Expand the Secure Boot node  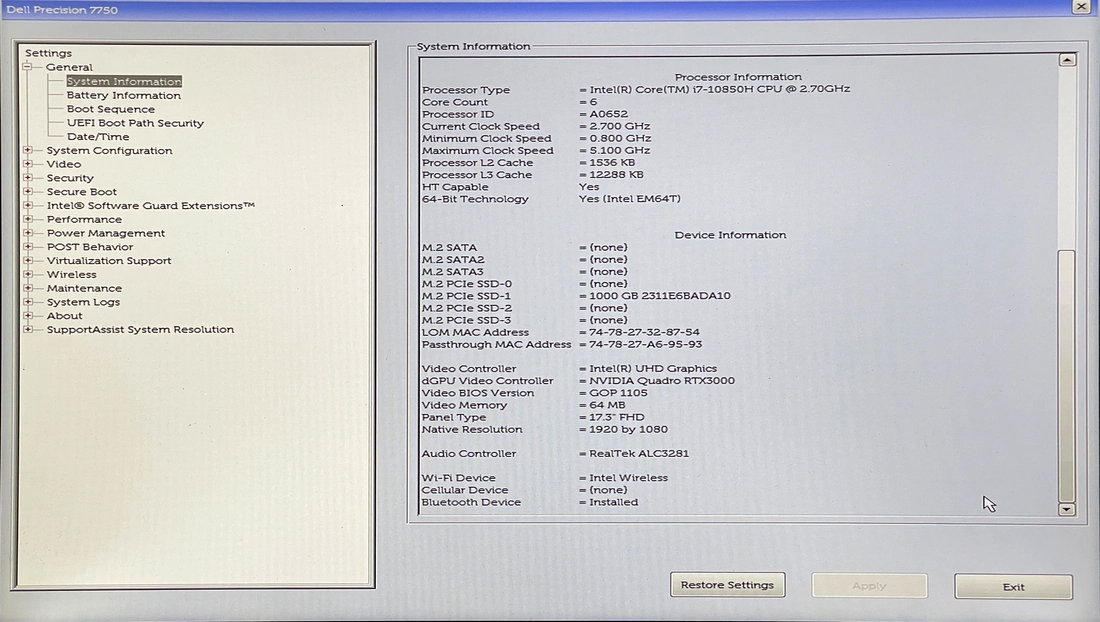pyautogui.click(x=28, y=192)
